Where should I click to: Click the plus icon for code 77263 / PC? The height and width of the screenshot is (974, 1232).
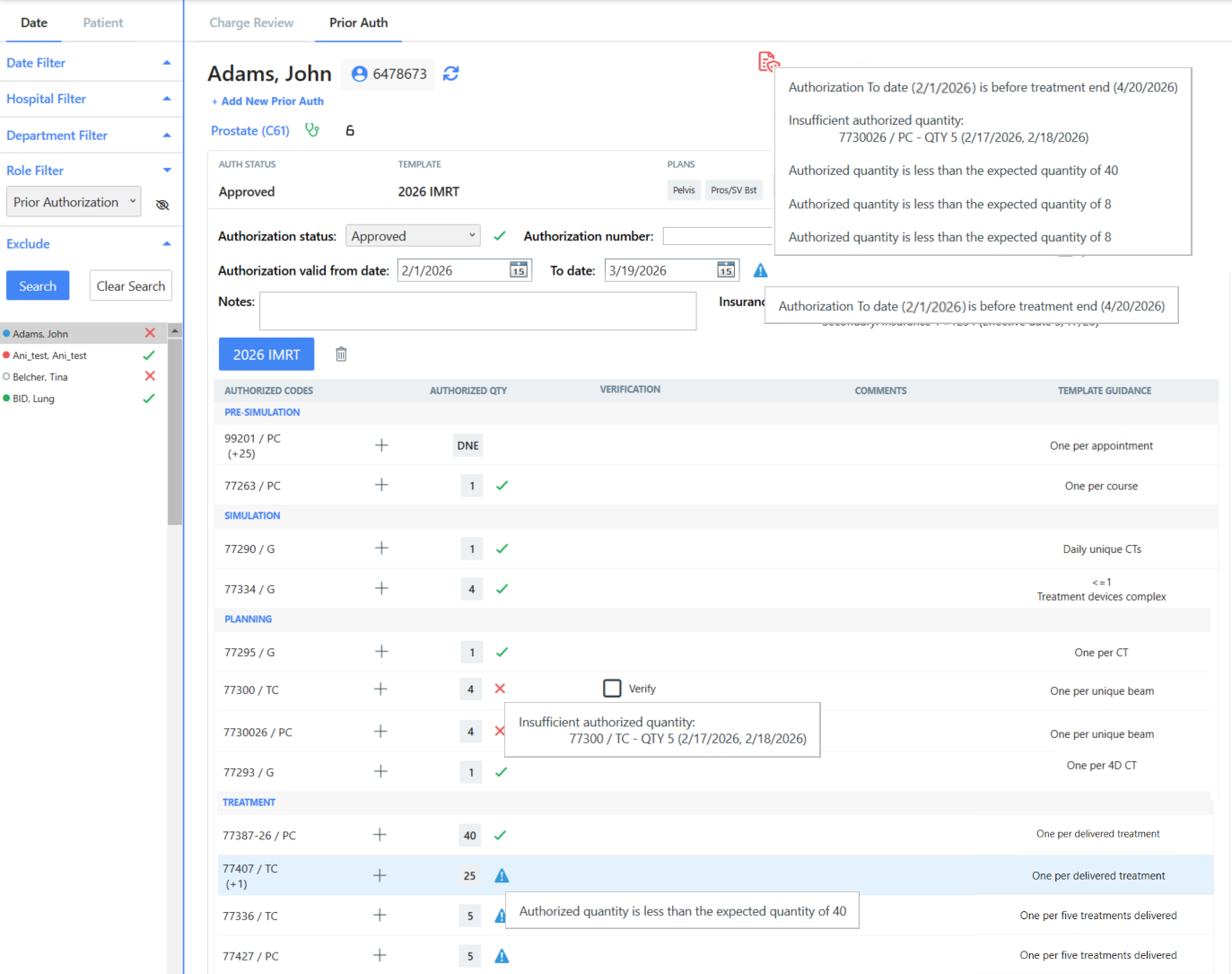click(x=381, y=485)
